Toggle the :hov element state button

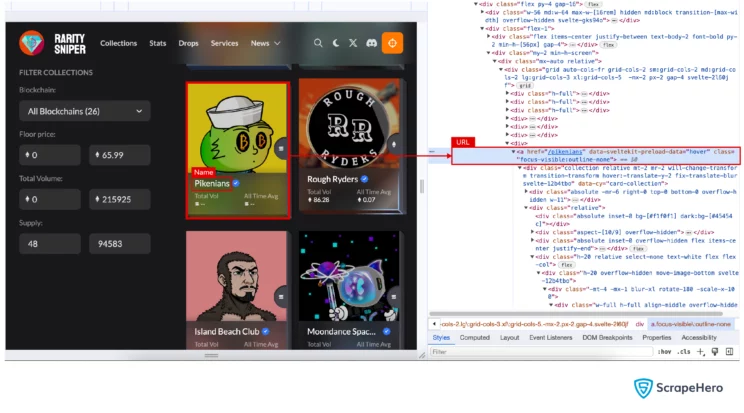pos(665,352)
